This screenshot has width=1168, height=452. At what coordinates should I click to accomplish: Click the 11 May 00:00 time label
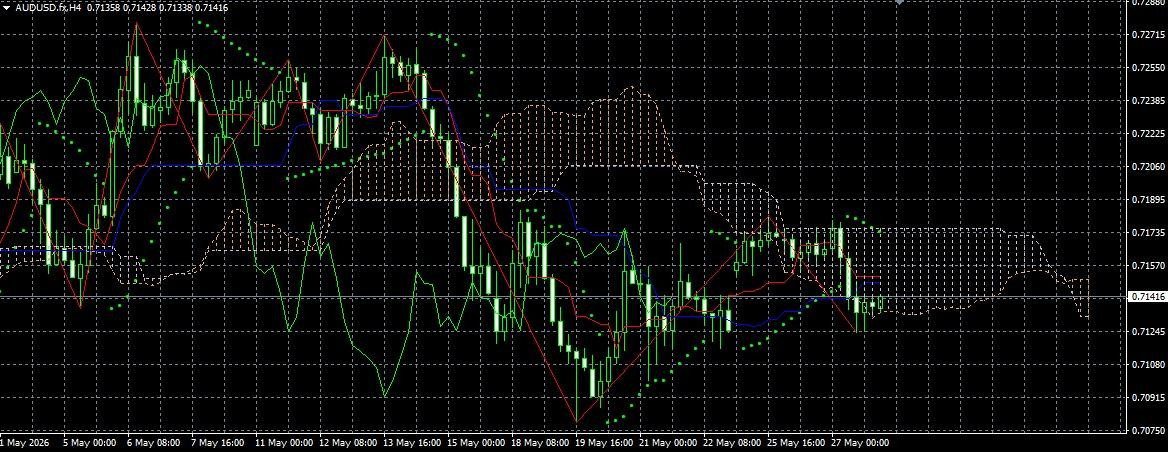pos(284,442)
